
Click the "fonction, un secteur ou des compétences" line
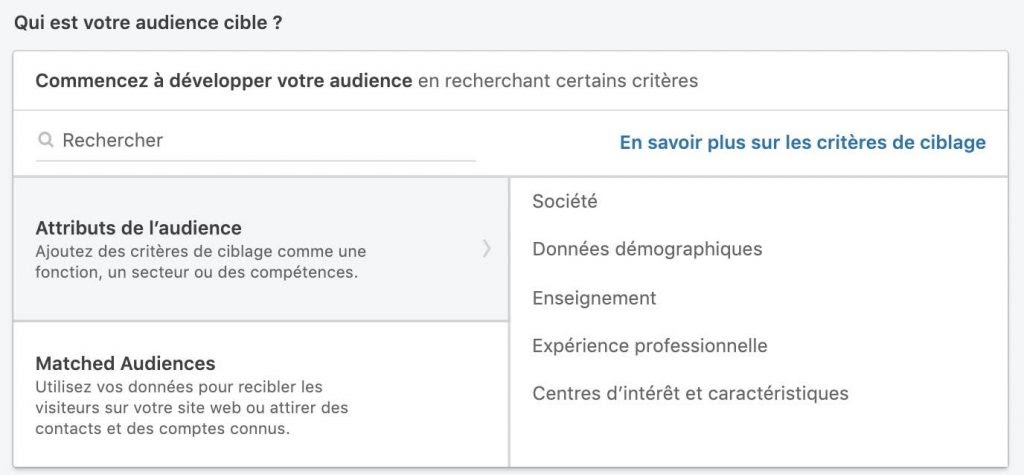(196, 272)
